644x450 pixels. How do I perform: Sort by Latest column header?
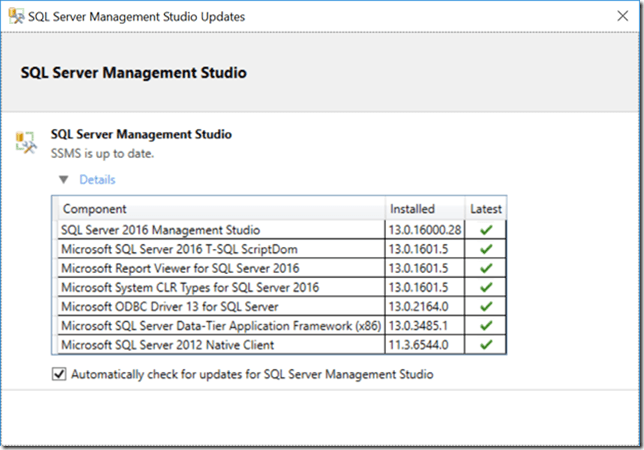click(x=486, y=209)
